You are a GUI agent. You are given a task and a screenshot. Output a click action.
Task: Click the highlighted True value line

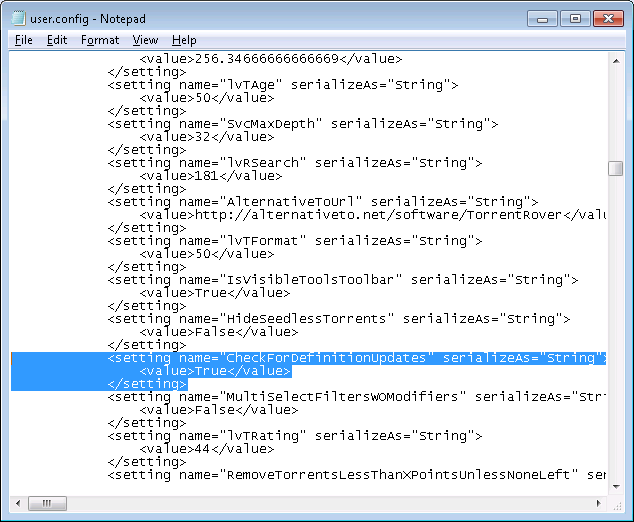[215, 371]
